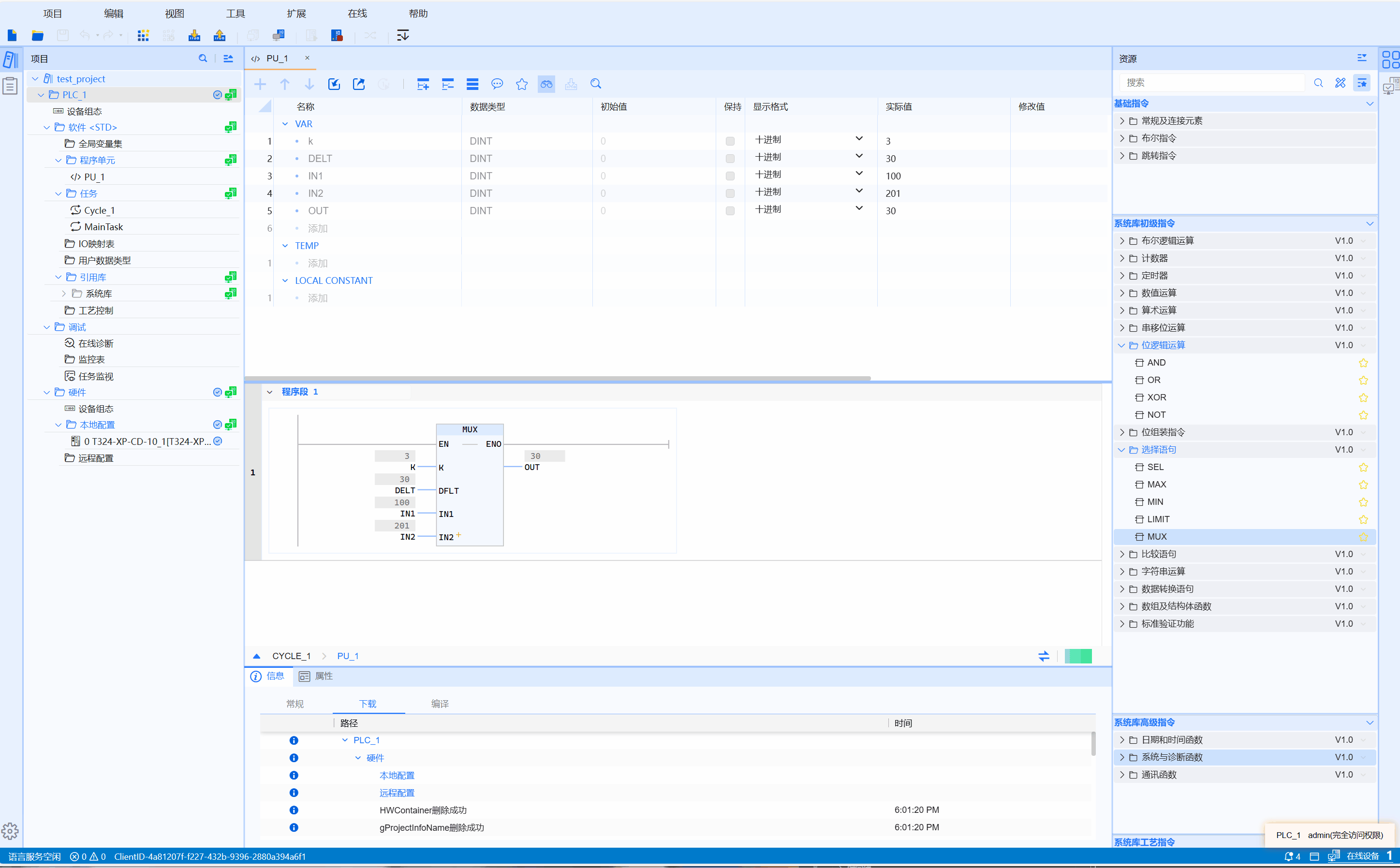1400x868 pixels.
Task: Open the settings gear at bottom left
Action: pos(10,831)
